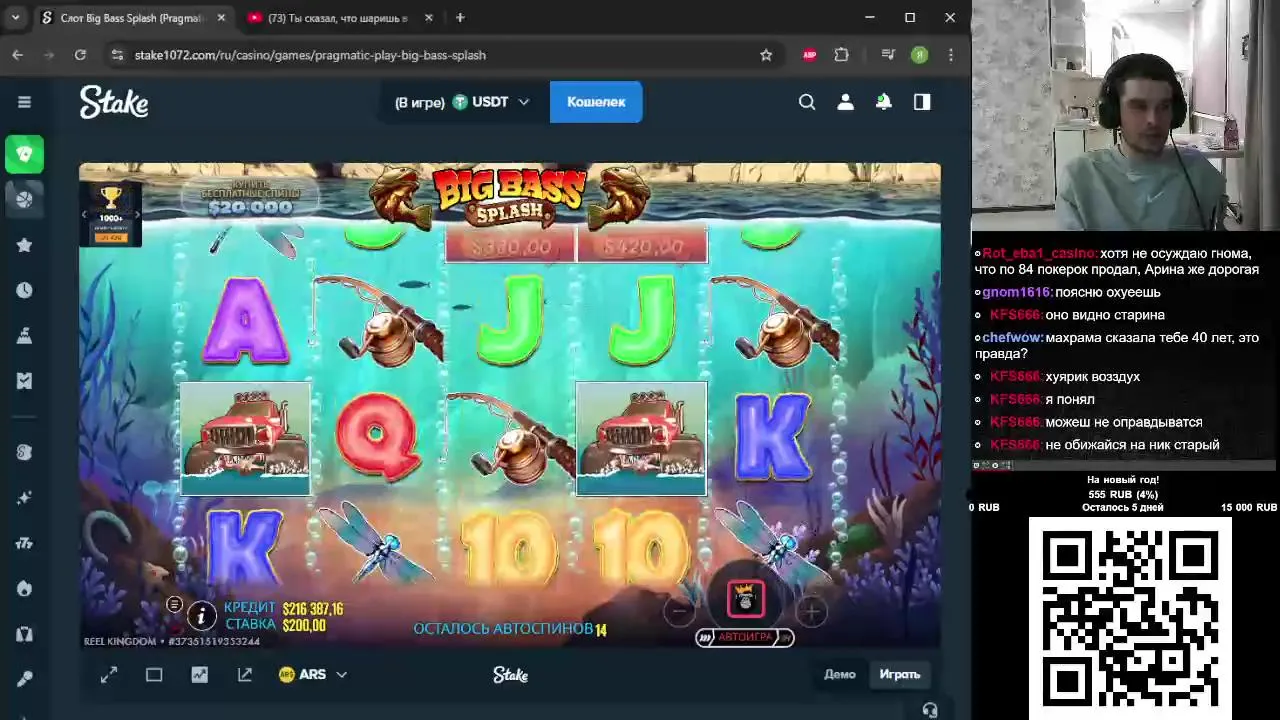Close the Big Bass Splash tab
1280x720 pixels.
coord(222,18)
